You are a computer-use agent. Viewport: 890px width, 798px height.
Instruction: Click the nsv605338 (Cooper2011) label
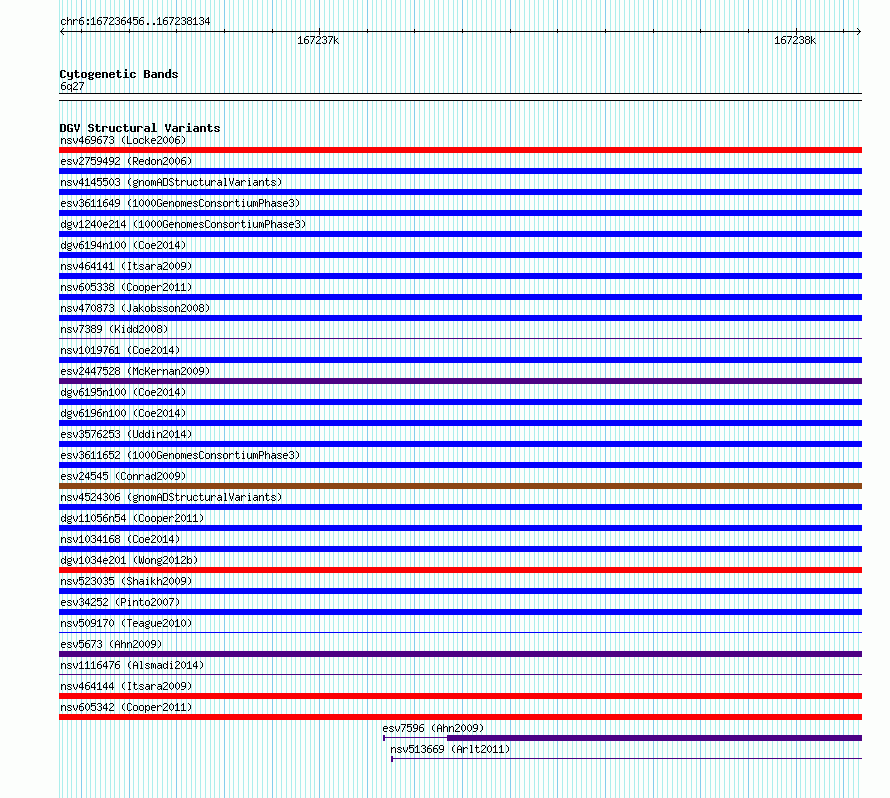(126, 287)
